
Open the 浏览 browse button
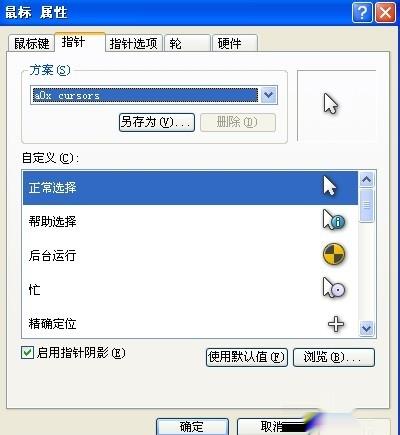[x=334, y=357]
